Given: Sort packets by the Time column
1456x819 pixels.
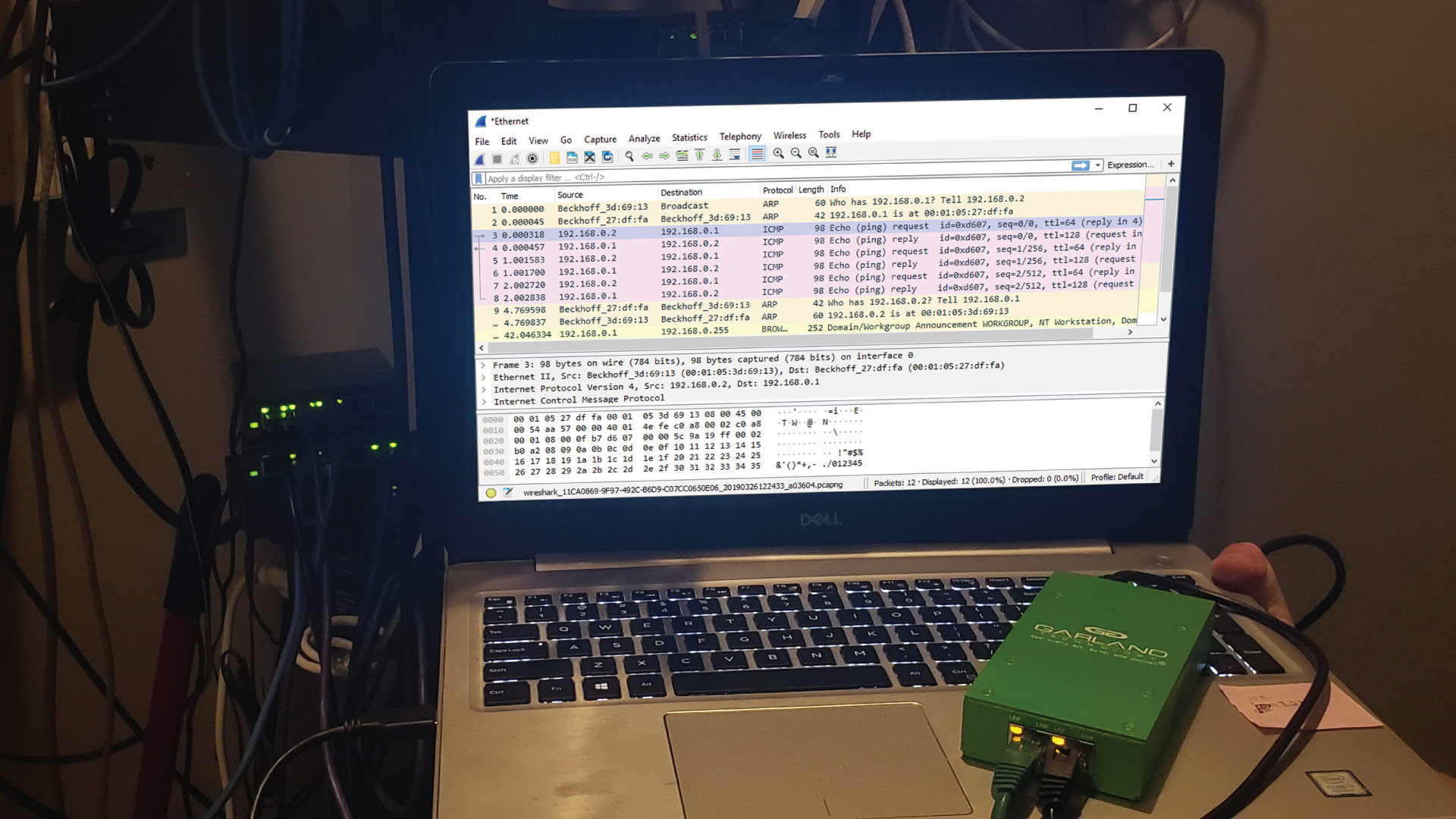Looking at the screenshot, I should (525, 196).
